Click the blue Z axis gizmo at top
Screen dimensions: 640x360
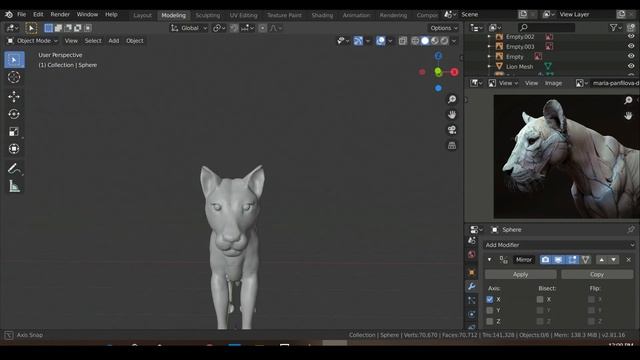tap(438, 56)
